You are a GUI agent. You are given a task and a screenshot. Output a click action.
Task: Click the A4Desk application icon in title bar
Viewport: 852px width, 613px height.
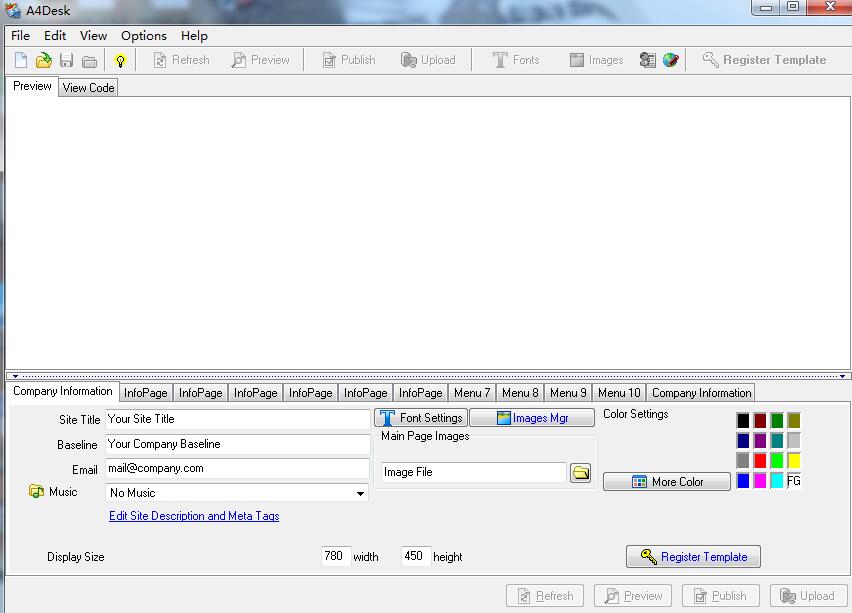[13, 10]
